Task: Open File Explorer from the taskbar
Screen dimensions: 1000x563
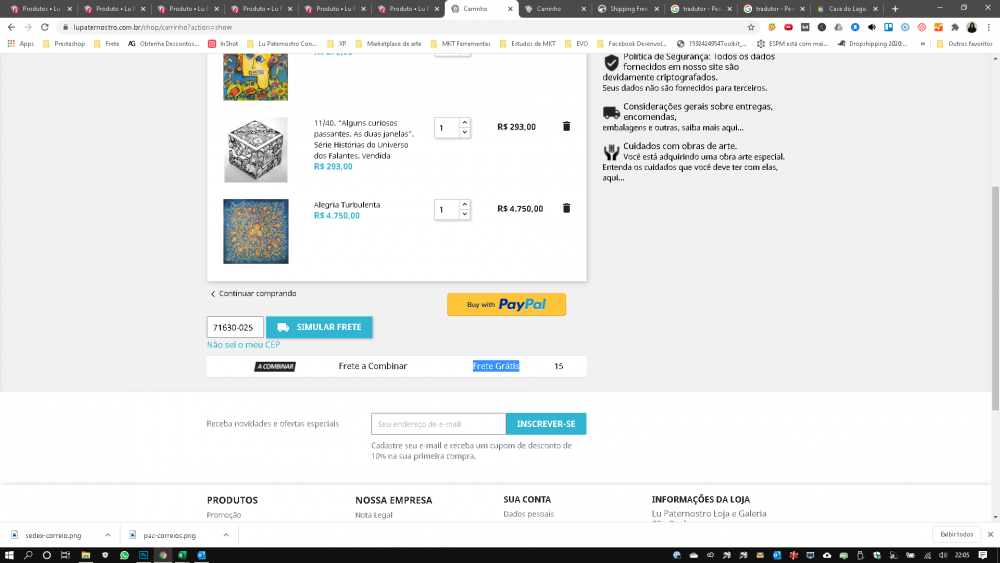Action: [x=85, y=555]
